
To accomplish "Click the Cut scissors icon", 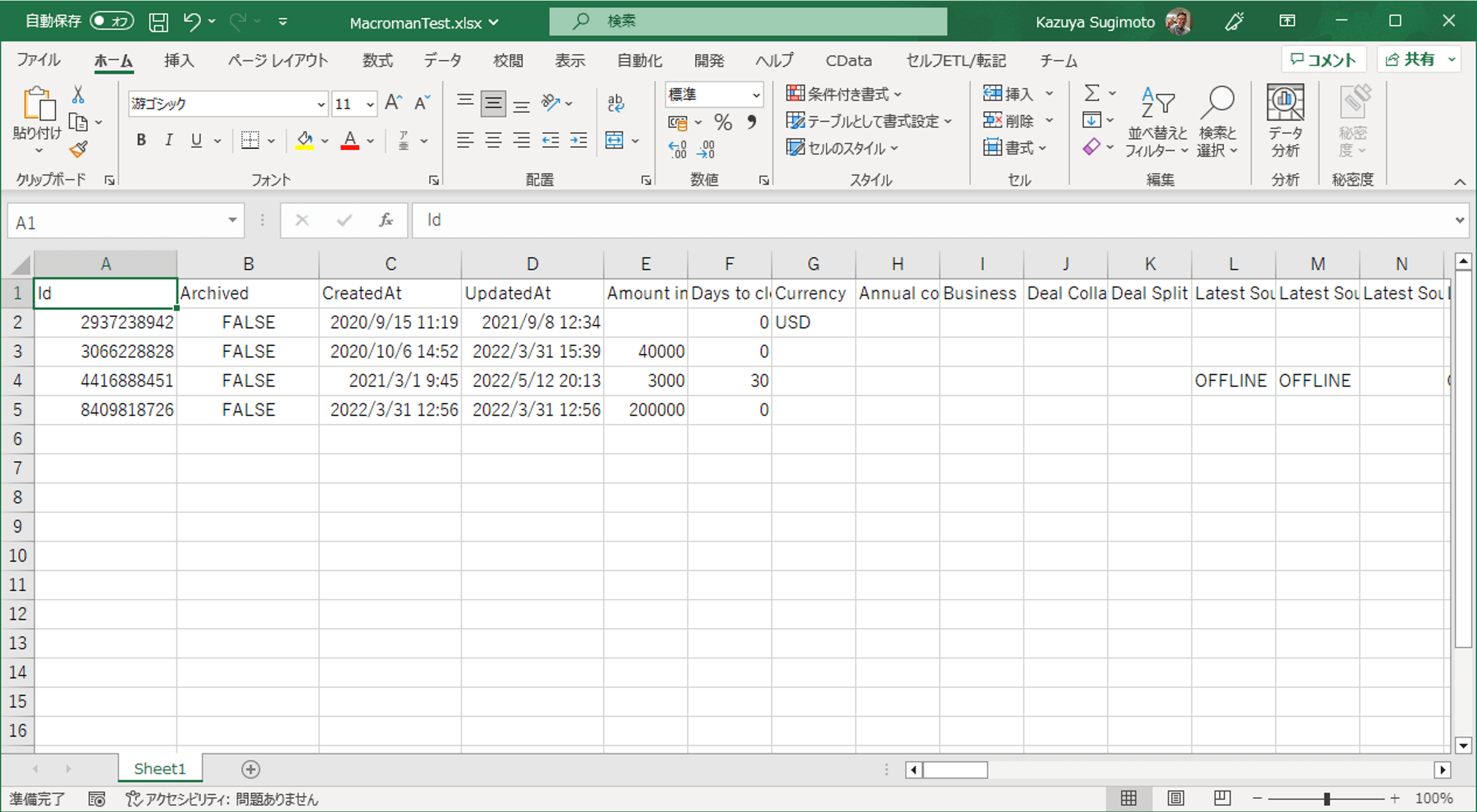I will [x=78, y=95].
